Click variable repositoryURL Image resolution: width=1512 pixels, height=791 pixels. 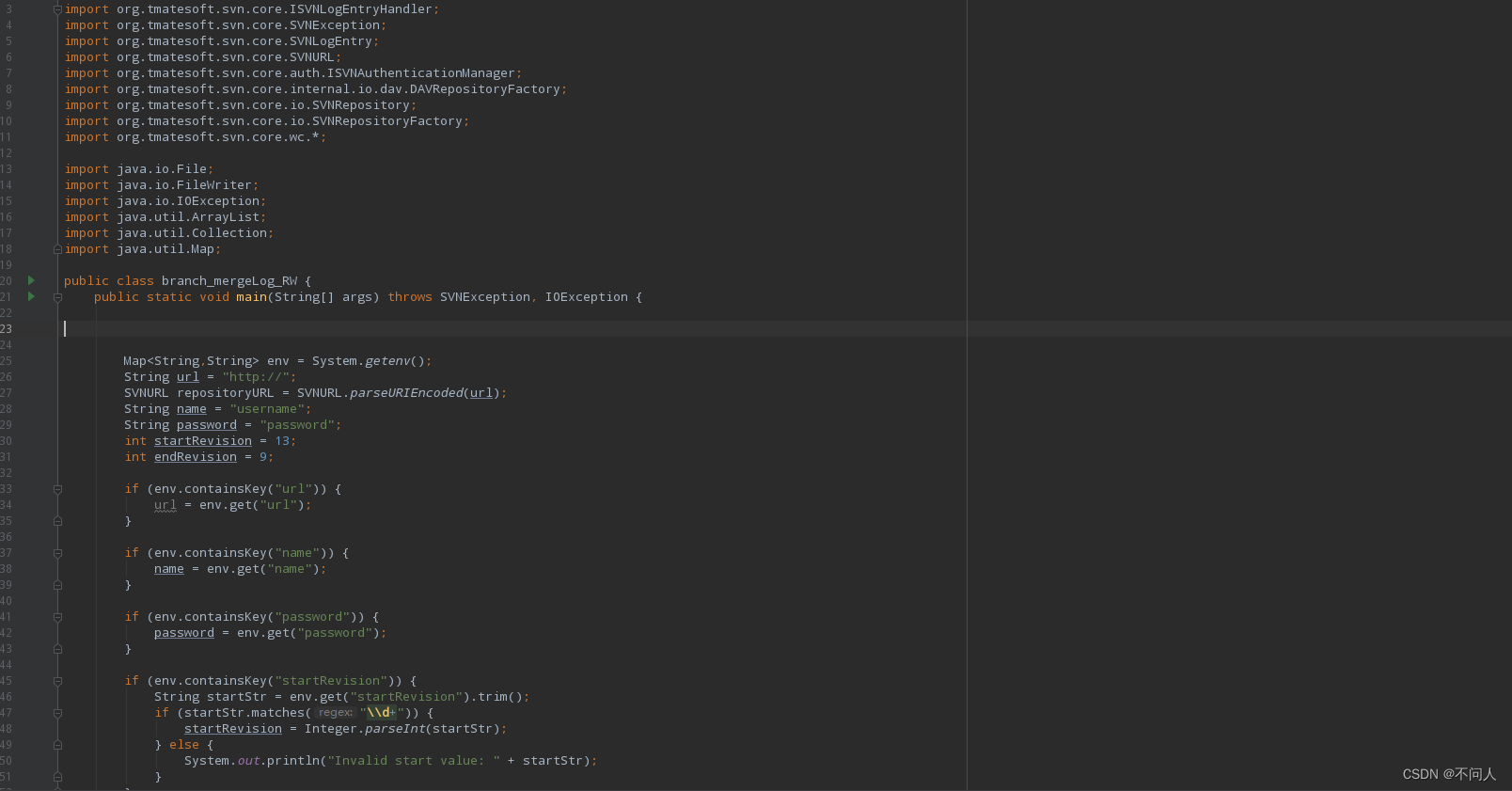point(226,393)
